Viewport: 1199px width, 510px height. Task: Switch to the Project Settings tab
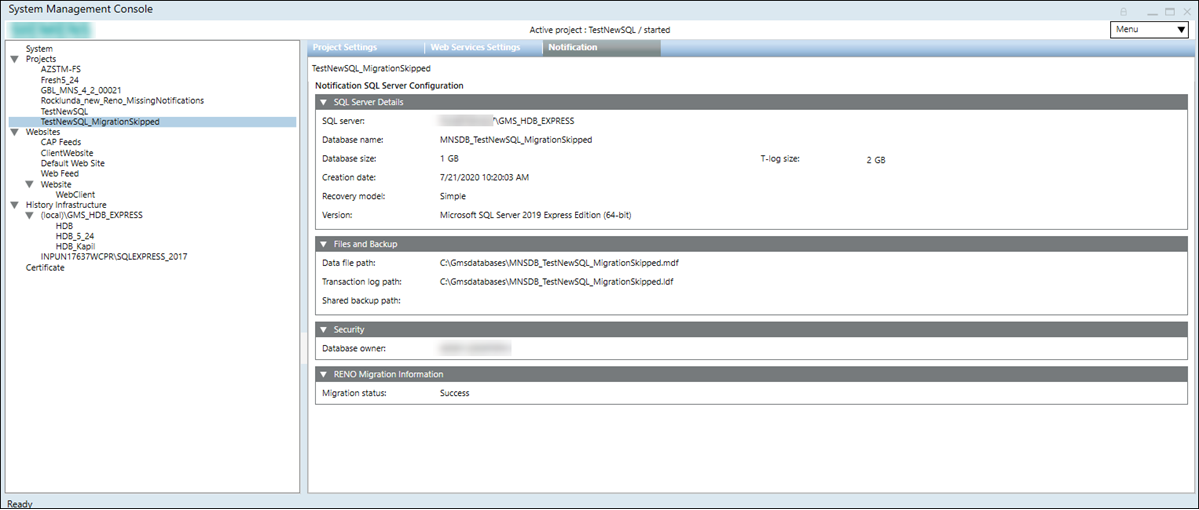click(345, 47)
